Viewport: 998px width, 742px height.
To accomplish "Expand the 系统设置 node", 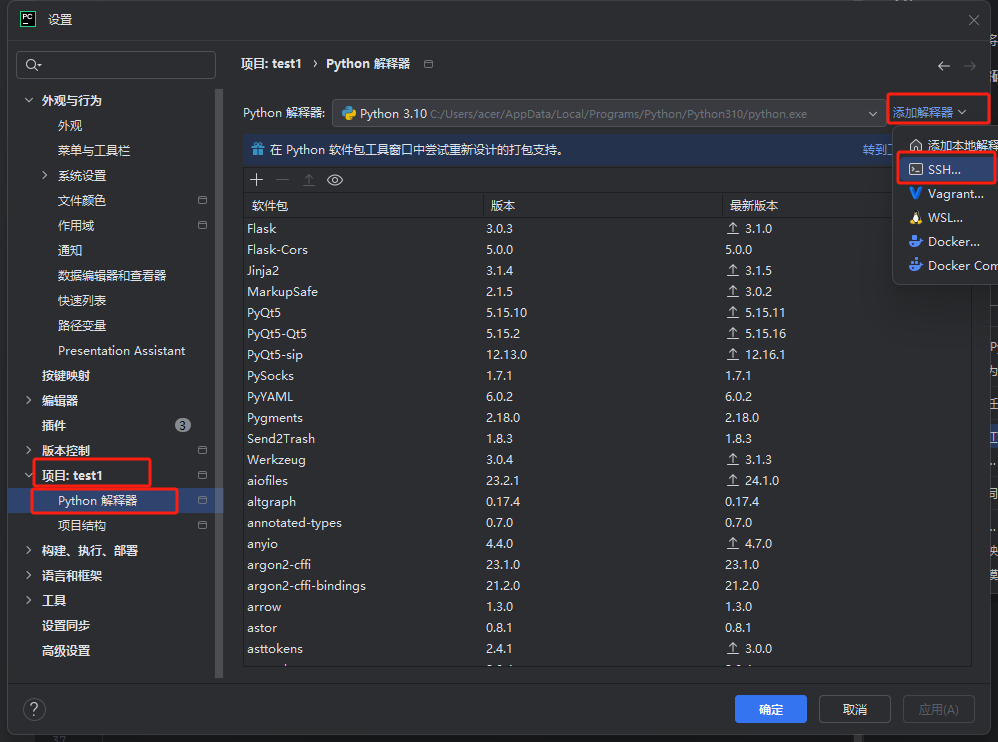I will pos(45,175).
